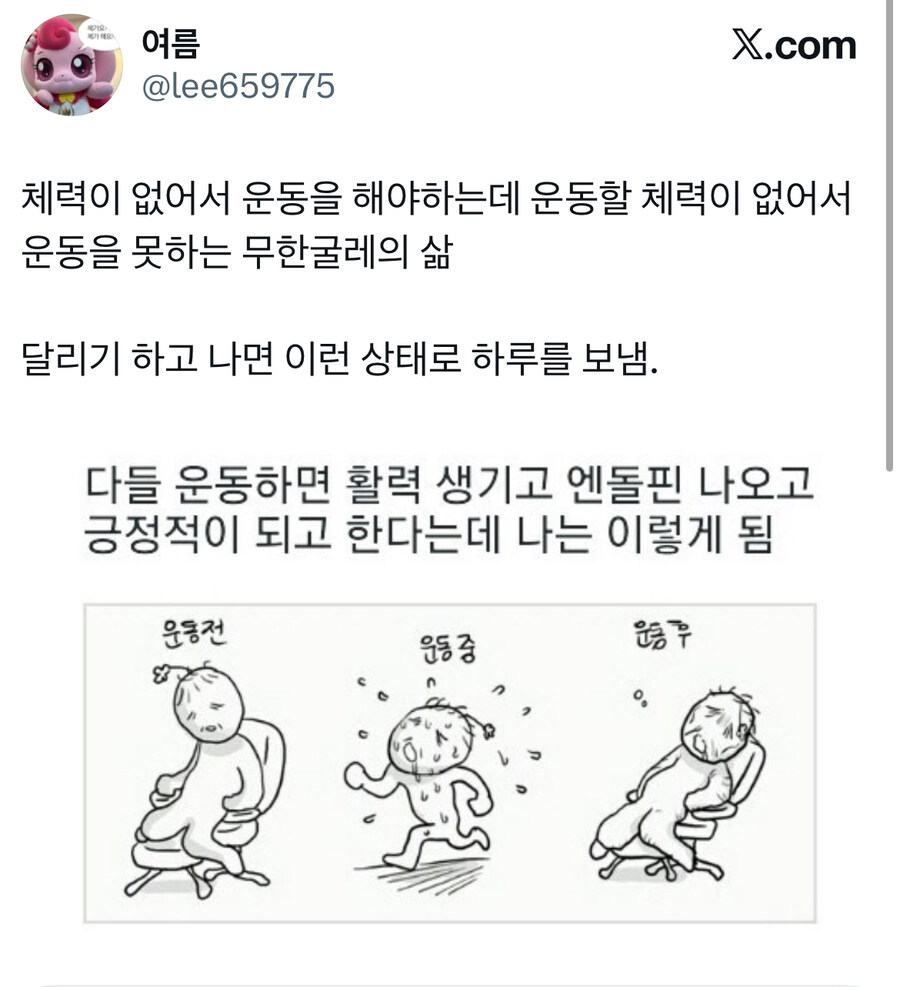Click the speech bubble inside the profile avatar

[100, 37]
